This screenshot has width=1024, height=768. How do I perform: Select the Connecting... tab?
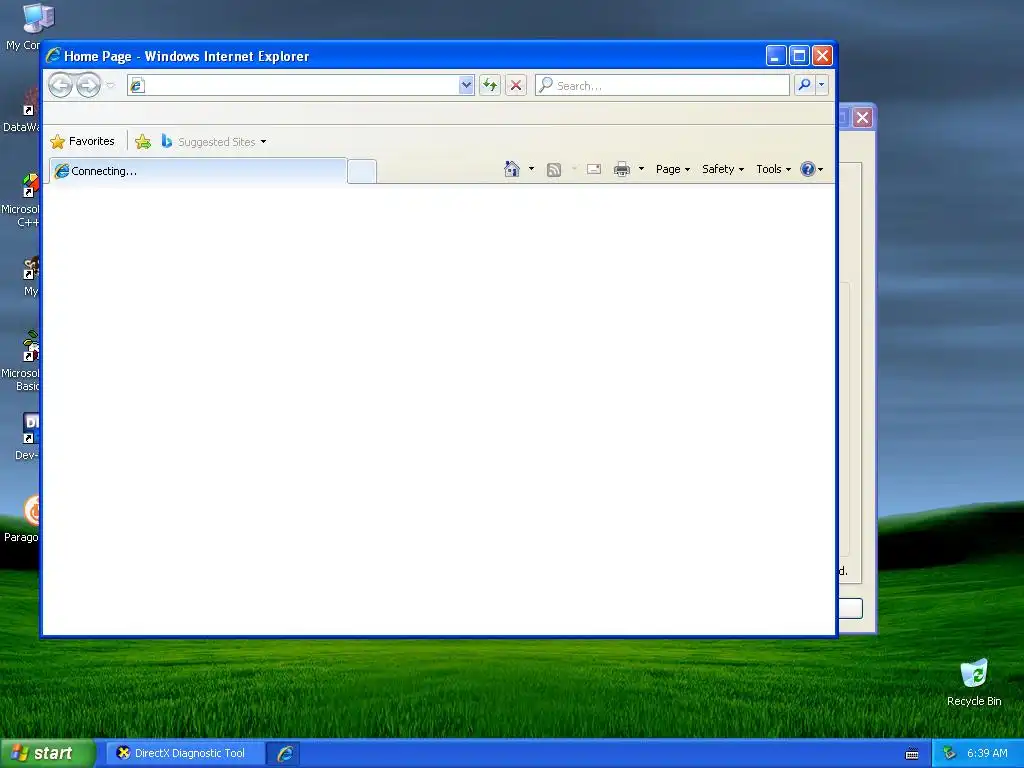[198, 171]
